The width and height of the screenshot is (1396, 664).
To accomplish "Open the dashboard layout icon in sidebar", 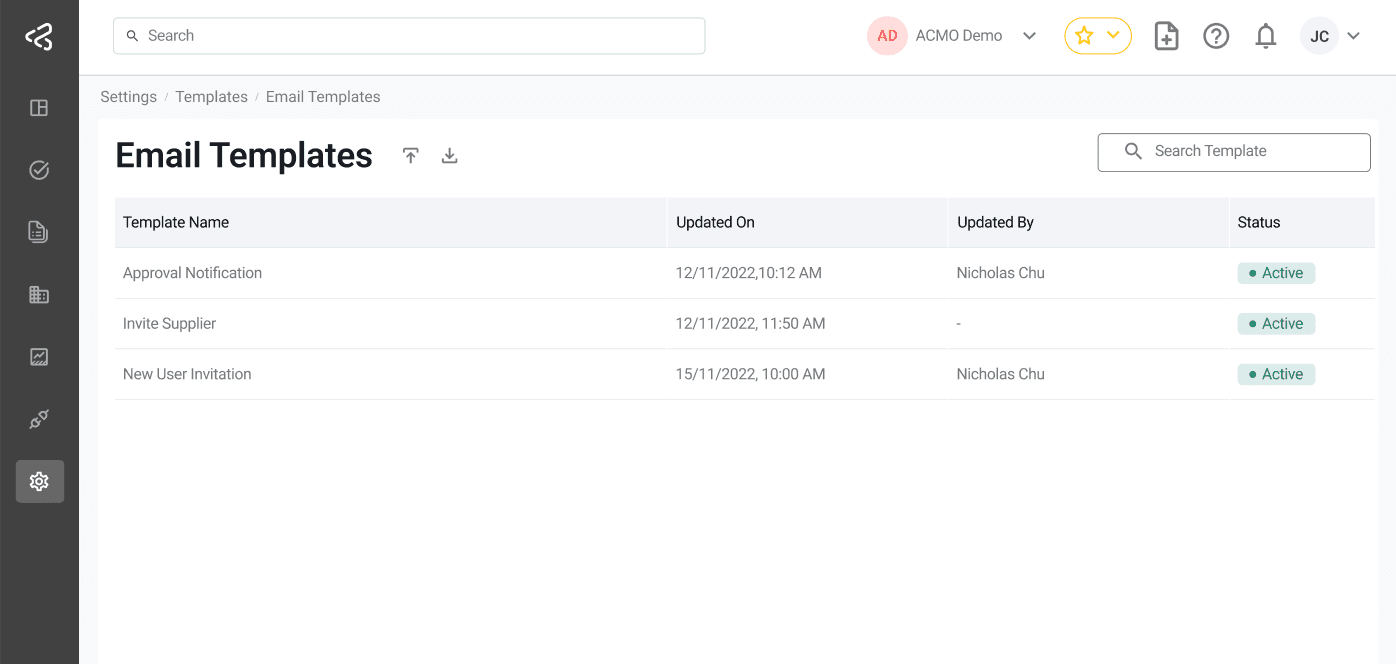I will [39, 108].
